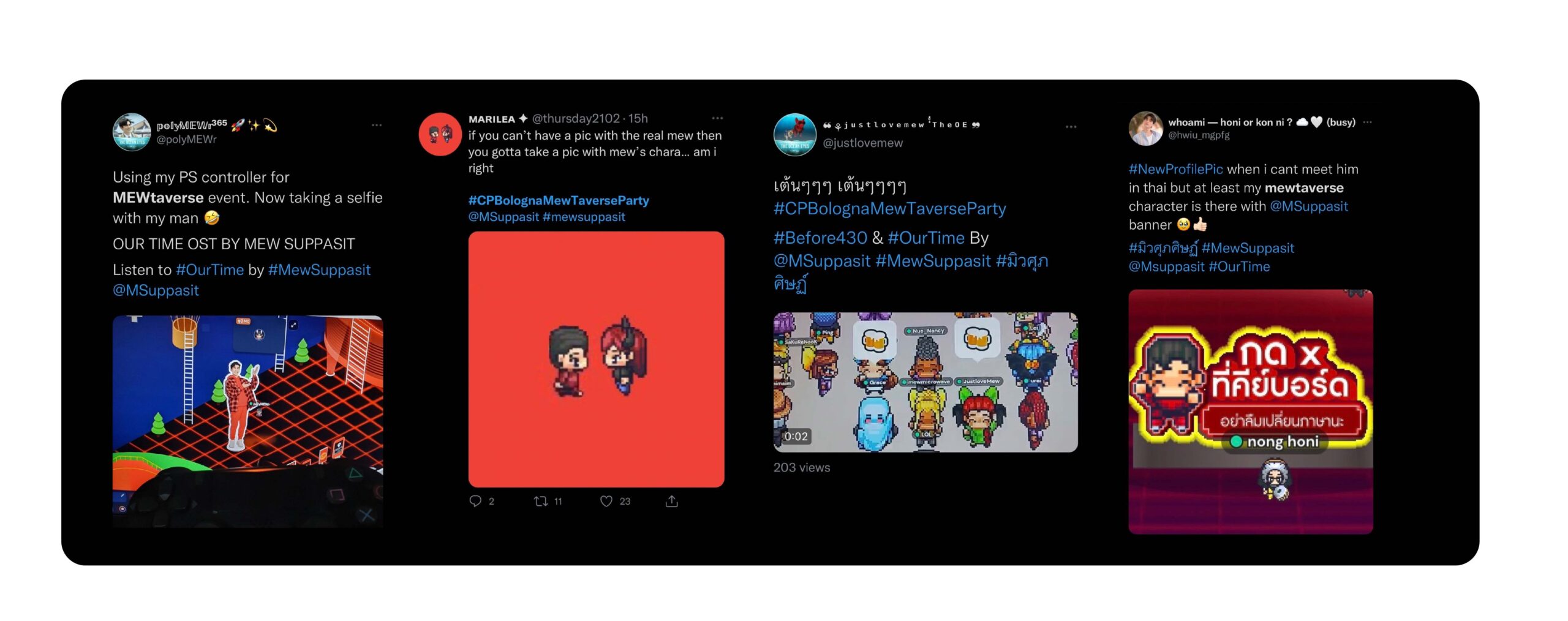This screenshot has width=1568, height=621.
Task: Like MARILEA's tweet with the heart icon
Action: coord(606,501)
